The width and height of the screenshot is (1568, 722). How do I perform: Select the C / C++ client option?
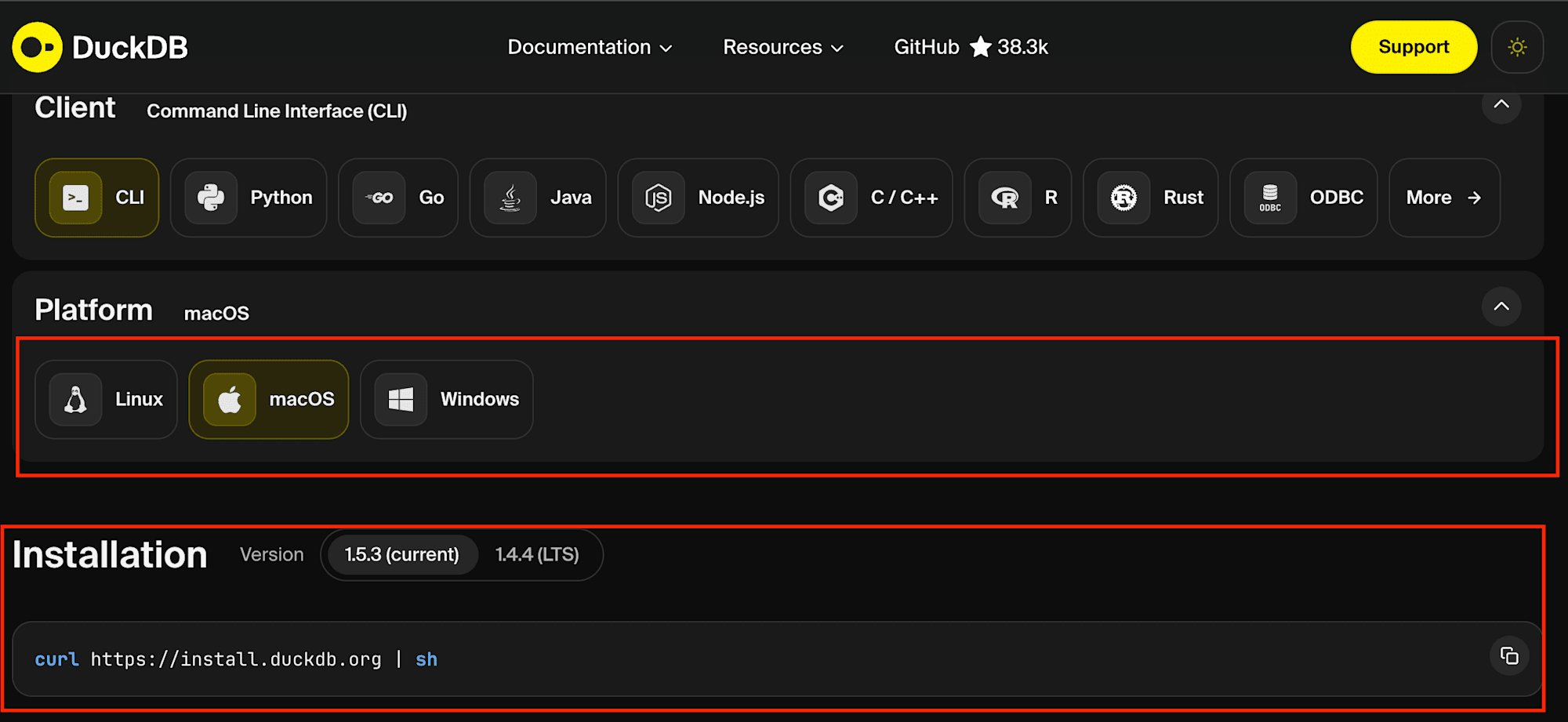pyautogui.click(x=872, y=198)
